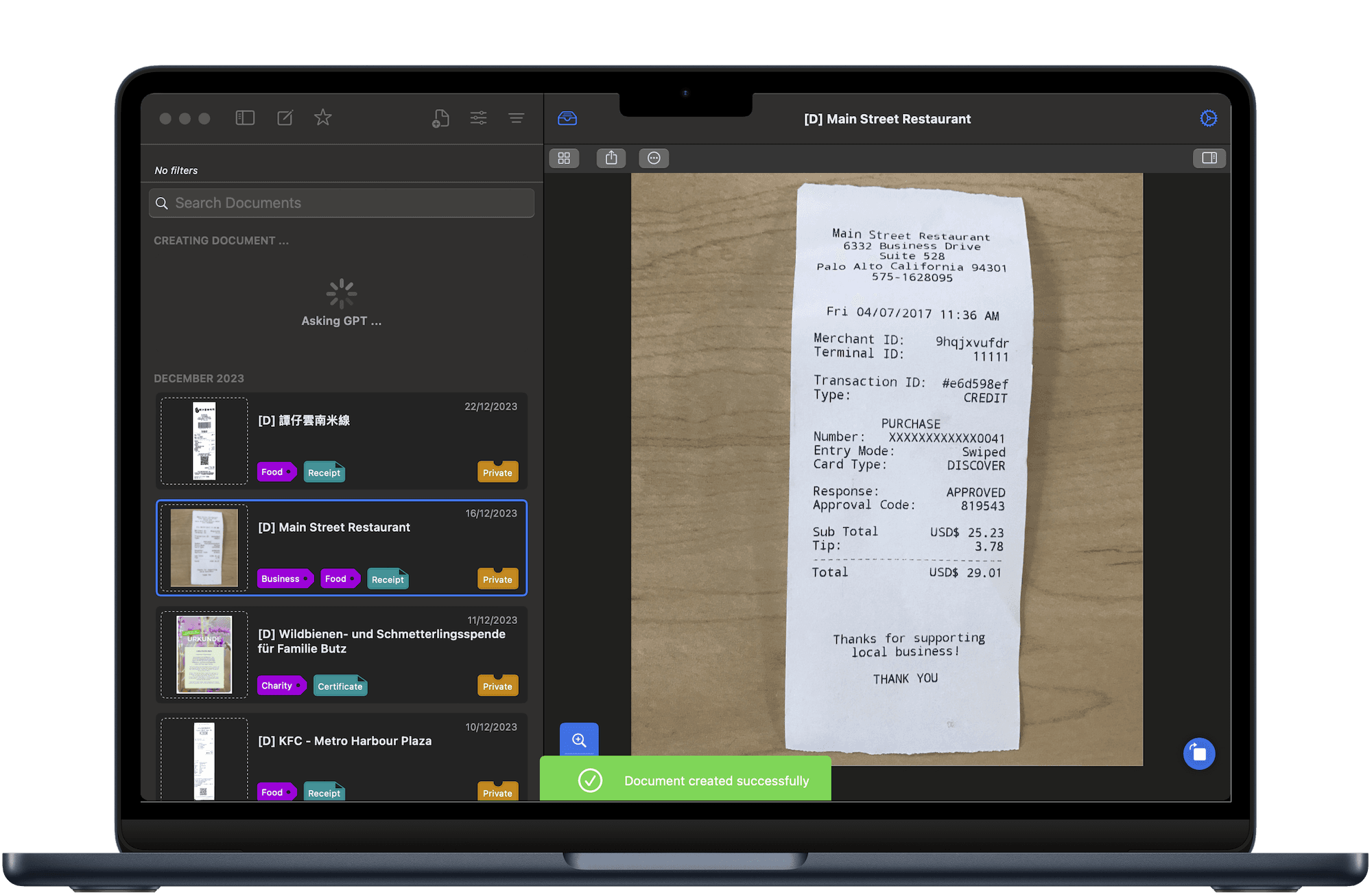Click the compose new note icon
The height and width of the screenshot is (895, 1372).
[x=285, y=118]
